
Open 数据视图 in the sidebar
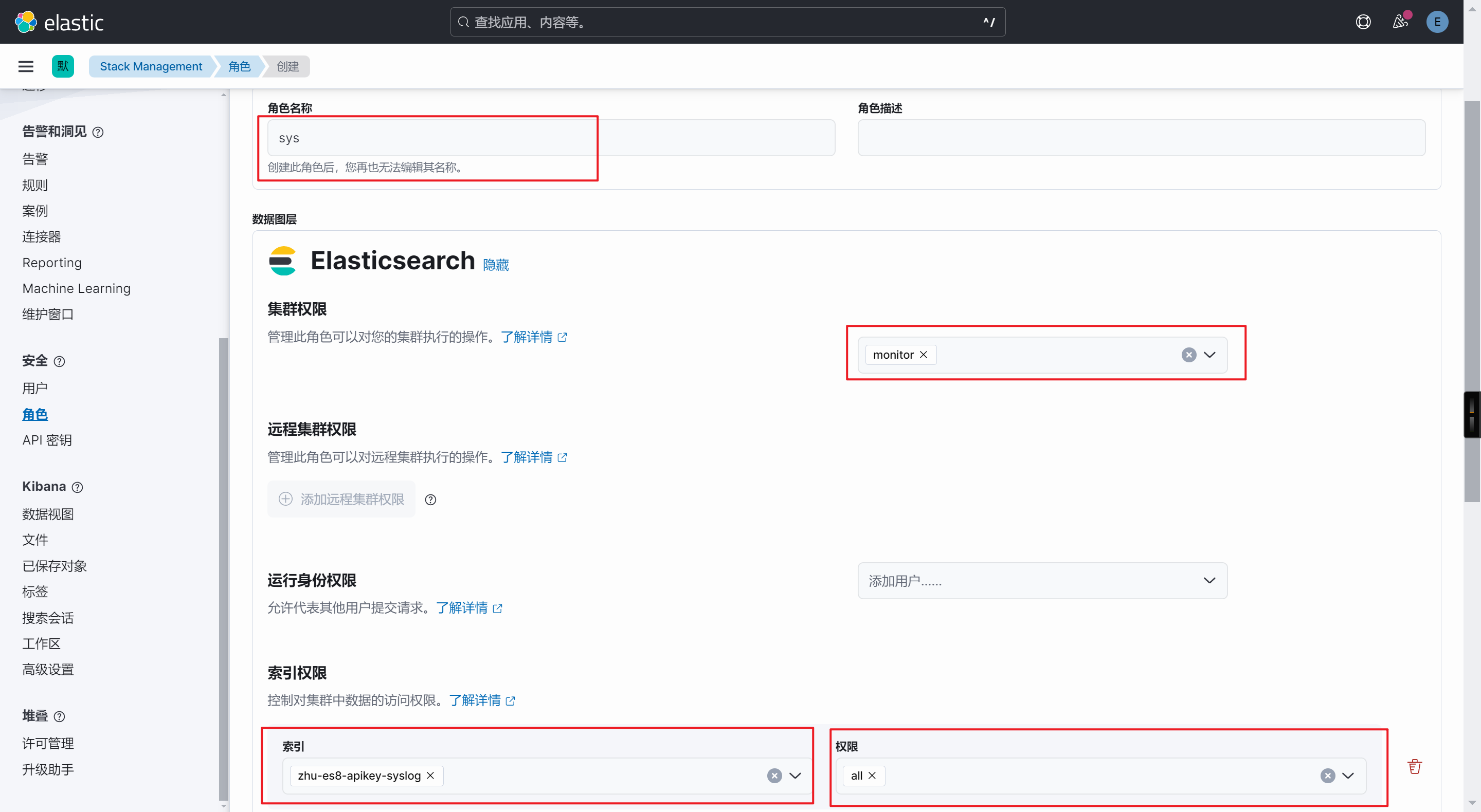[x=48, y=514]
